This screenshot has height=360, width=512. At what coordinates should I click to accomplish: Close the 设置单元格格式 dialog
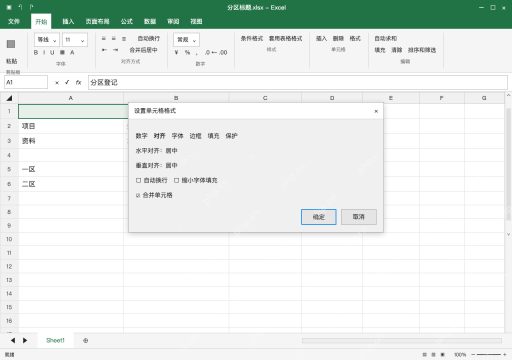click(x=376, y=111)
